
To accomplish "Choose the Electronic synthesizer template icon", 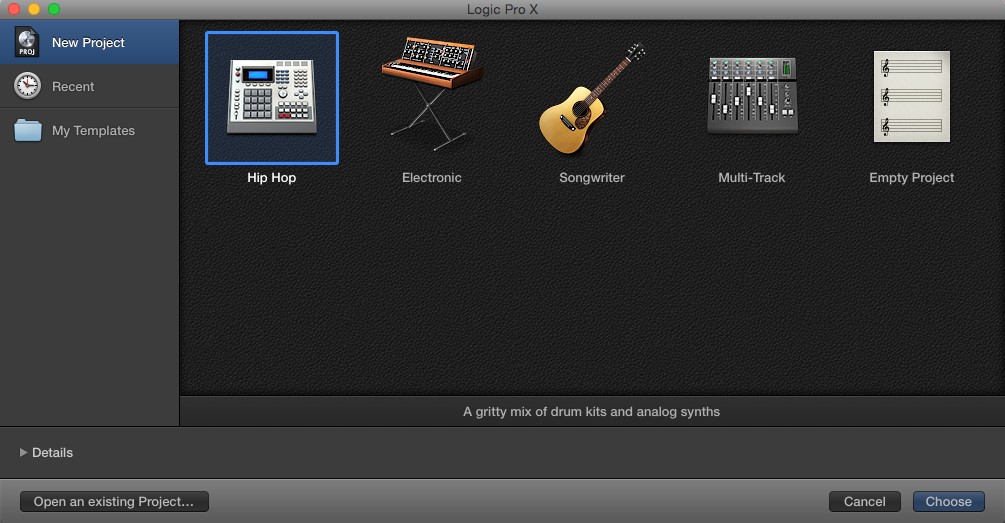I will (x=432, y=94).
